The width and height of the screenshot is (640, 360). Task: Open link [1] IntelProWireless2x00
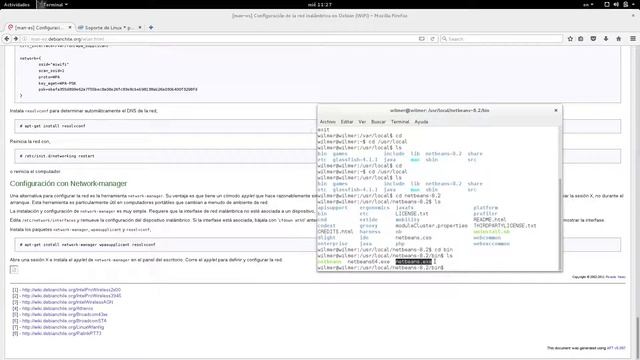(71, 290)
